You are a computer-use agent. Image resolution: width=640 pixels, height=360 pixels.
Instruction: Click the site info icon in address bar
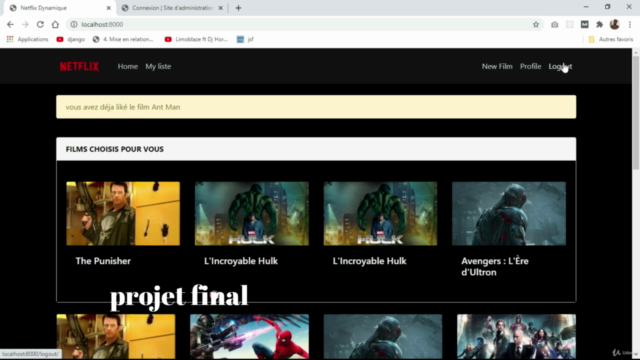[74, 24]
